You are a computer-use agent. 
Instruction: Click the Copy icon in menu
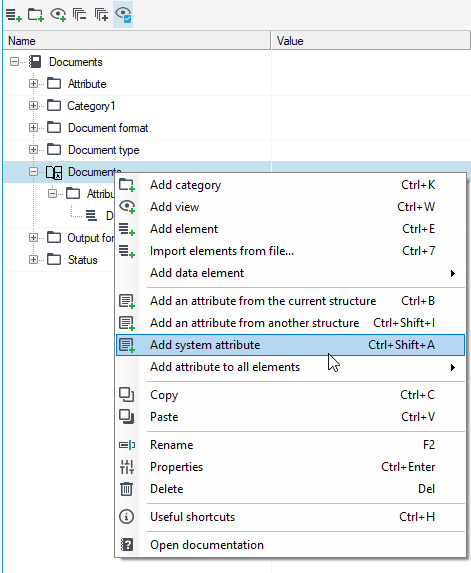[127, 395]
